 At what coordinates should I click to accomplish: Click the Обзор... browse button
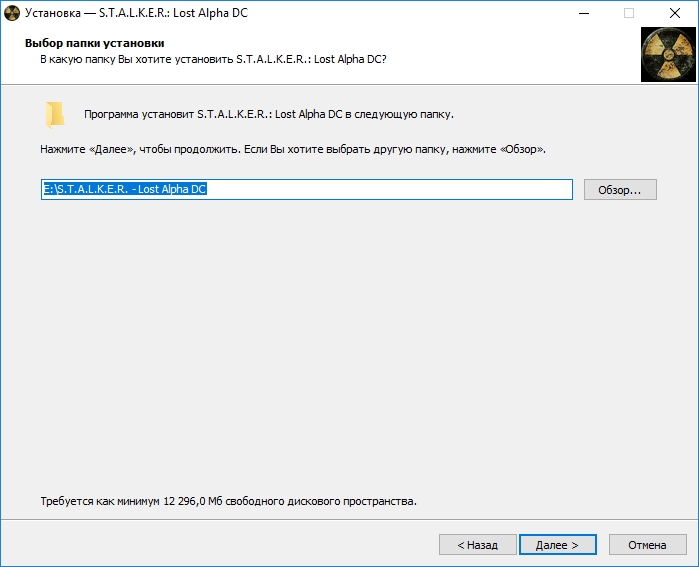tap(620, 190)
